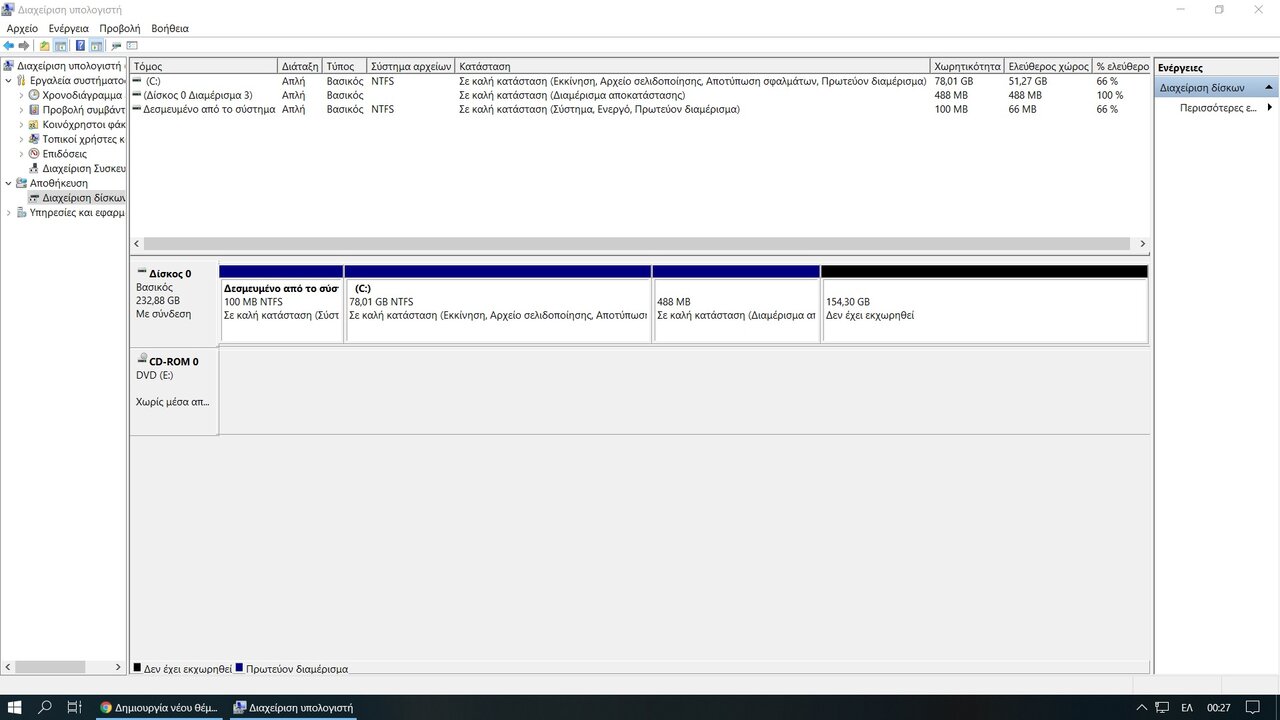Viewport: 1280px width, 720px height.
Task: Click the Forward arrow in the toolbar
Action: (24, 46)
